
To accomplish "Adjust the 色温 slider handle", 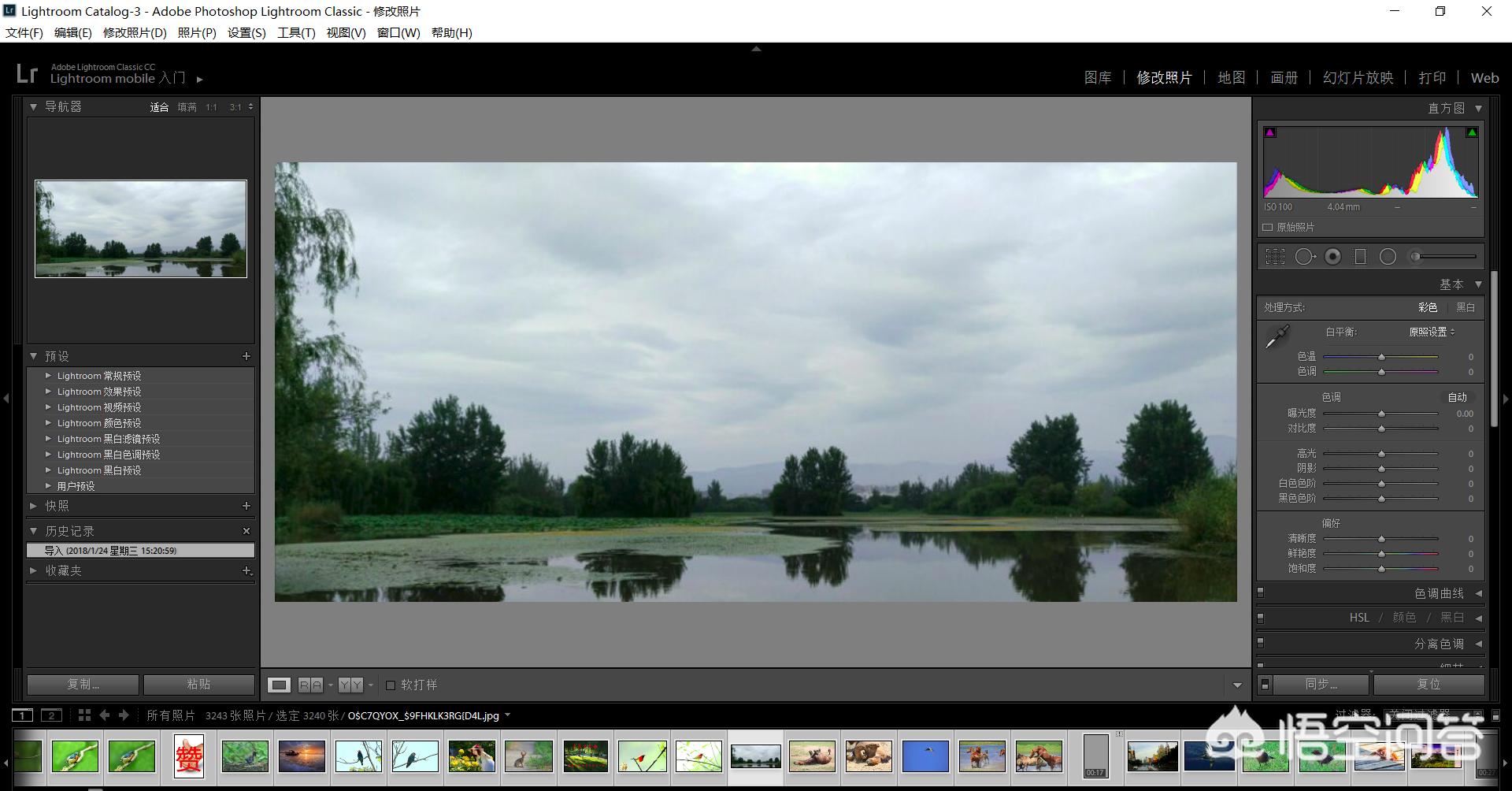I will coord(1381,357).
